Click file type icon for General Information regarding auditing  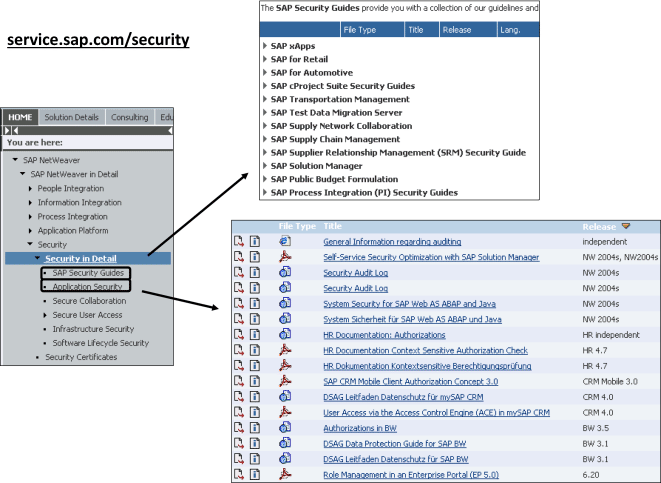click(x=285, y=241)
